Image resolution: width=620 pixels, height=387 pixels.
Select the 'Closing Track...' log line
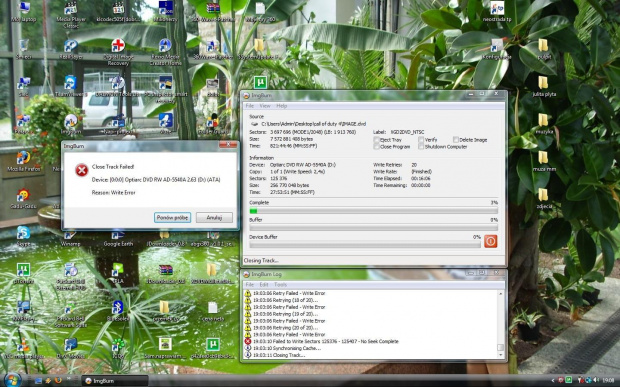[279, 355]
